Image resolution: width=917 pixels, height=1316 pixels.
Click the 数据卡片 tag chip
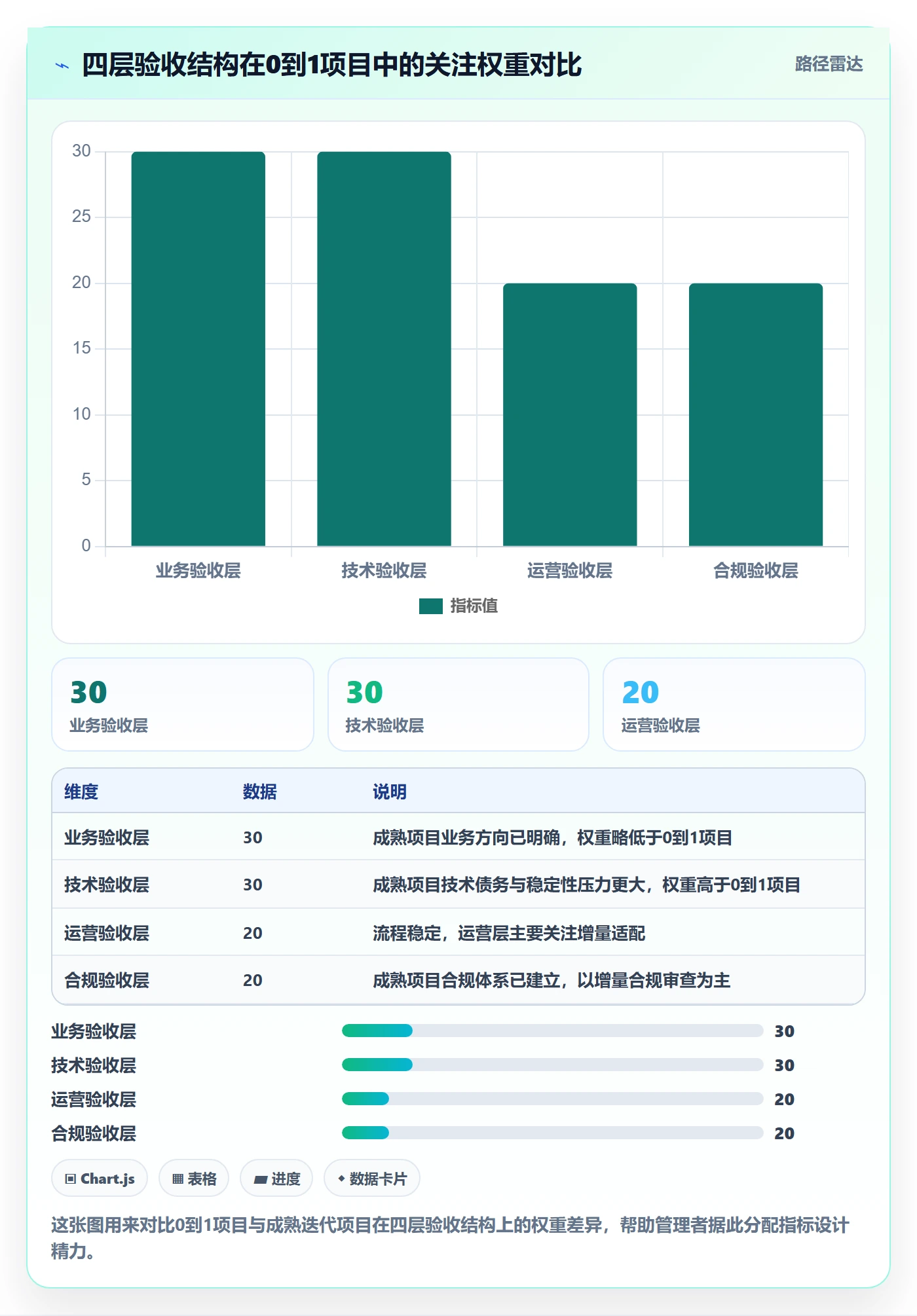click(x=372, y=1179)
